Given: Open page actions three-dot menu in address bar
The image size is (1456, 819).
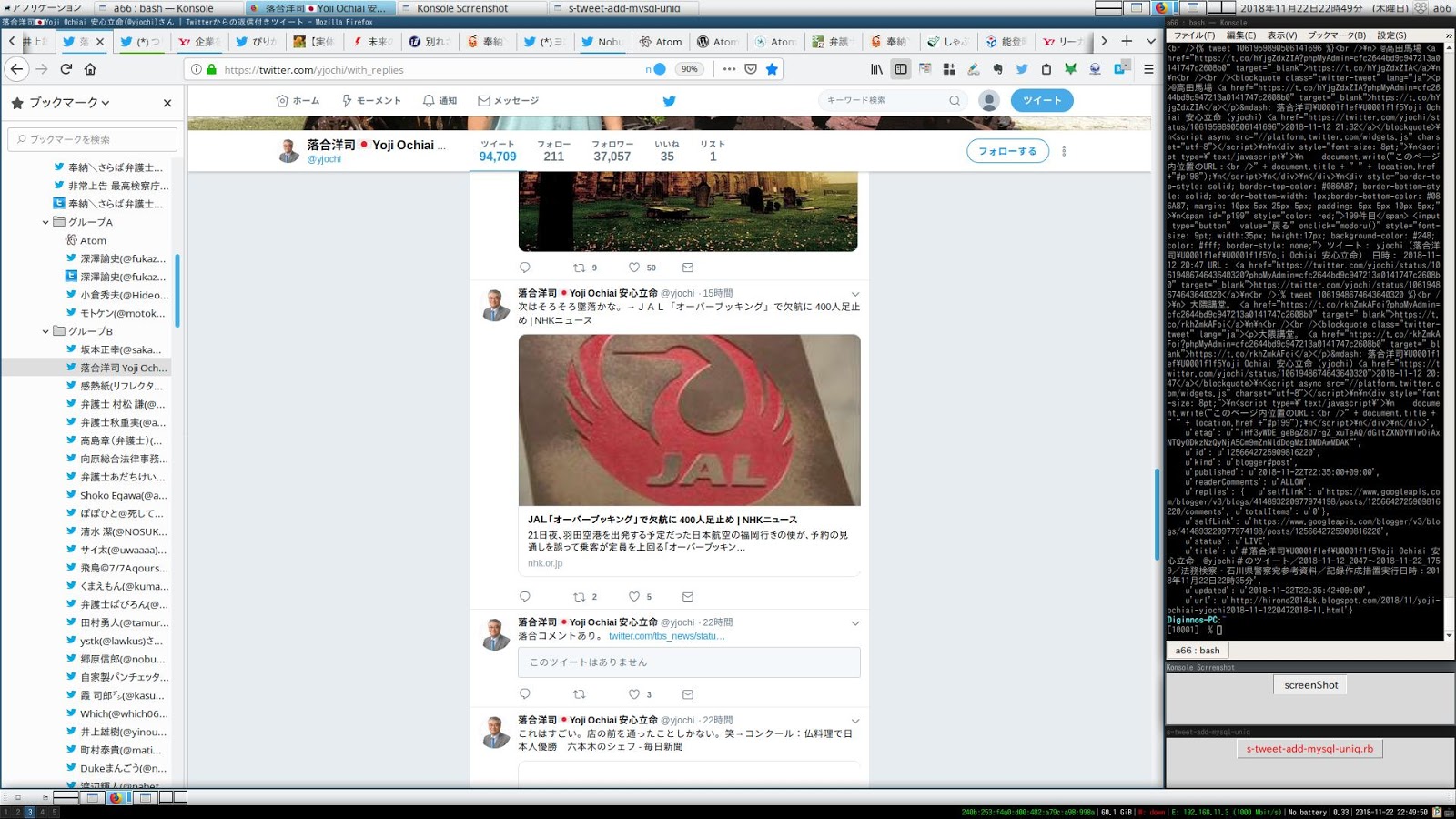Looking at the screenshot, I should pyautogui.click(x=729, y=69).
